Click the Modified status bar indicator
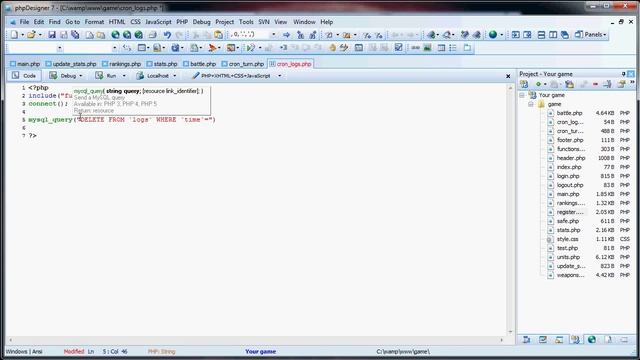640x360 pixels. click(74, 351)
